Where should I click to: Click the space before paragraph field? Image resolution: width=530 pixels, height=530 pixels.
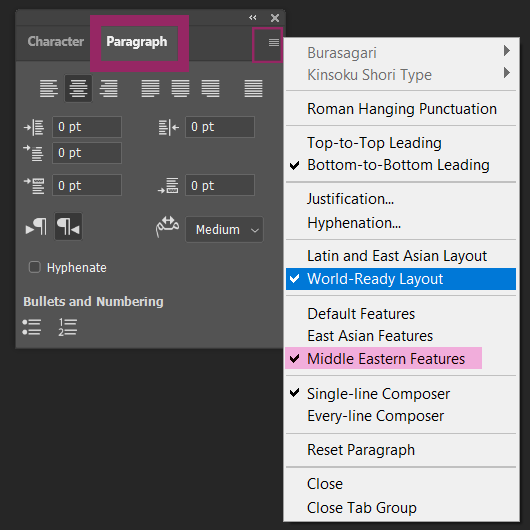pyautogui.click(x=87, y=185)
